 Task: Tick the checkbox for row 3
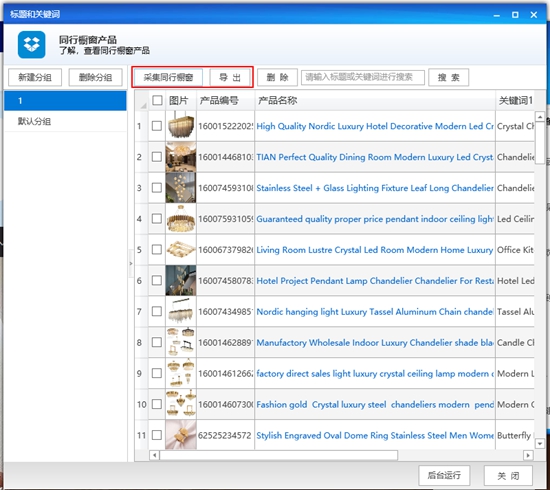point(157,188)
